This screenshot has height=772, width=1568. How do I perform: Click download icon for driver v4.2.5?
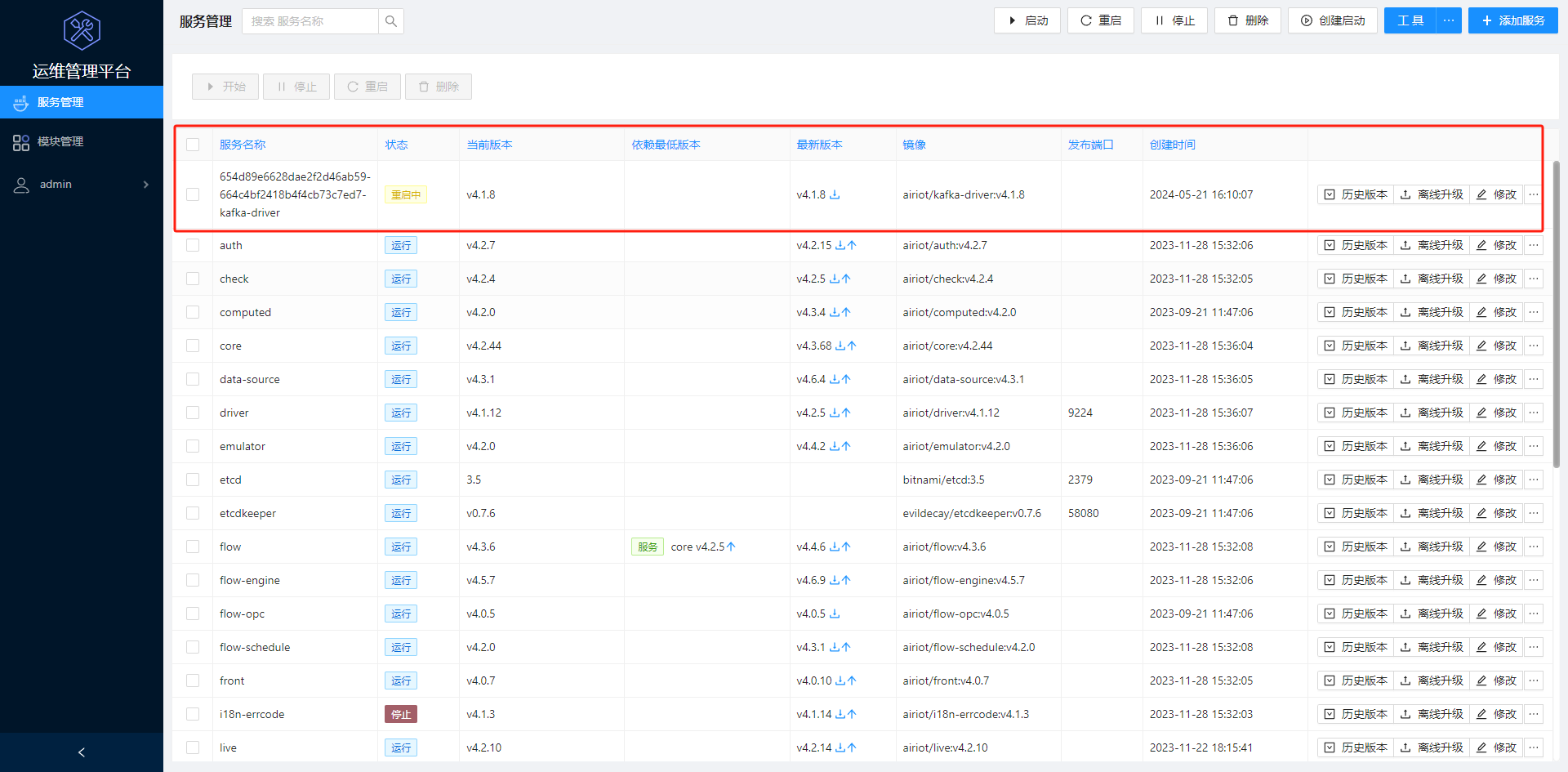pos(835,413)
